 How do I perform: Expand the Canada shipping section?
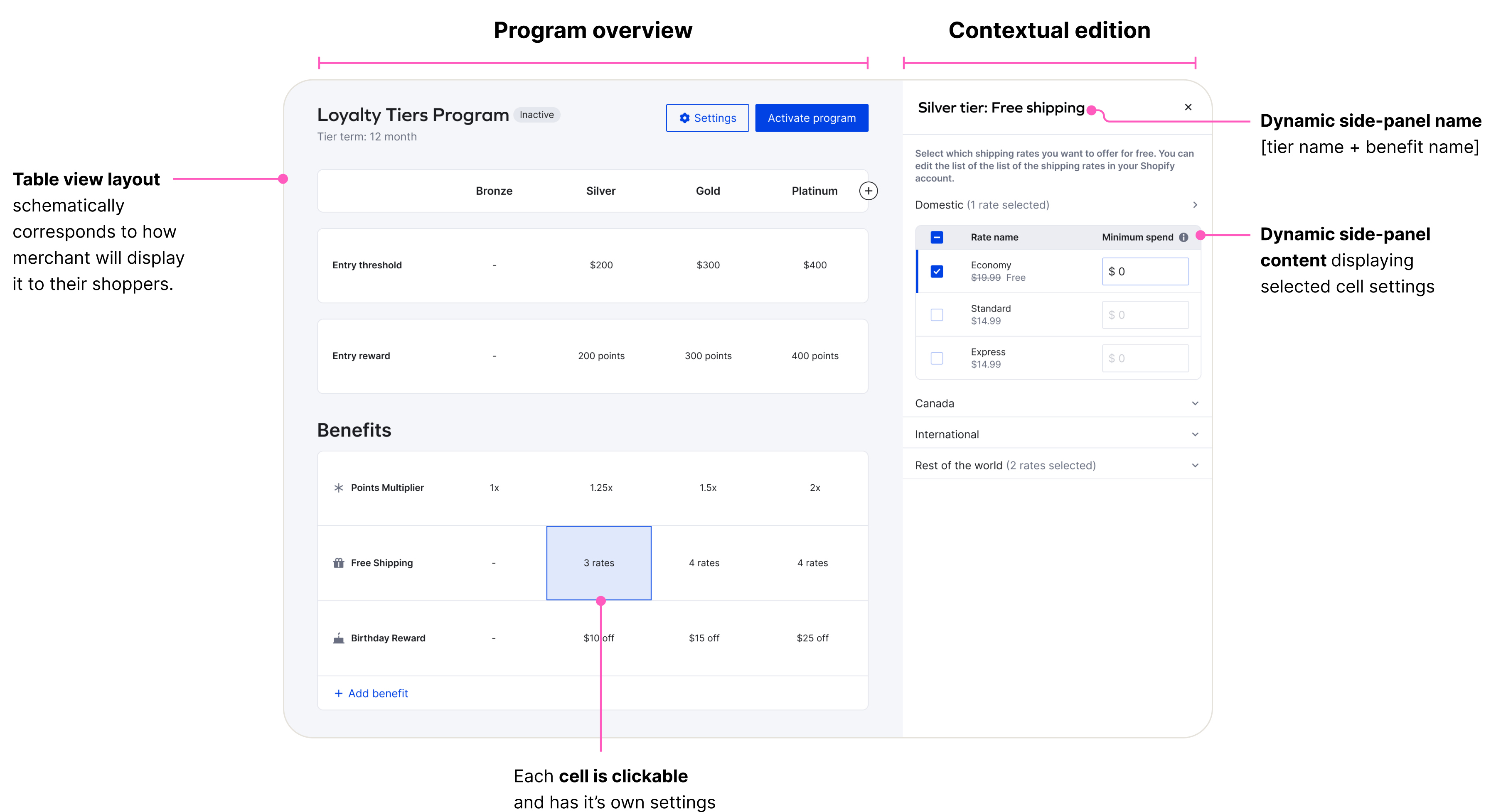point(1195,403)
